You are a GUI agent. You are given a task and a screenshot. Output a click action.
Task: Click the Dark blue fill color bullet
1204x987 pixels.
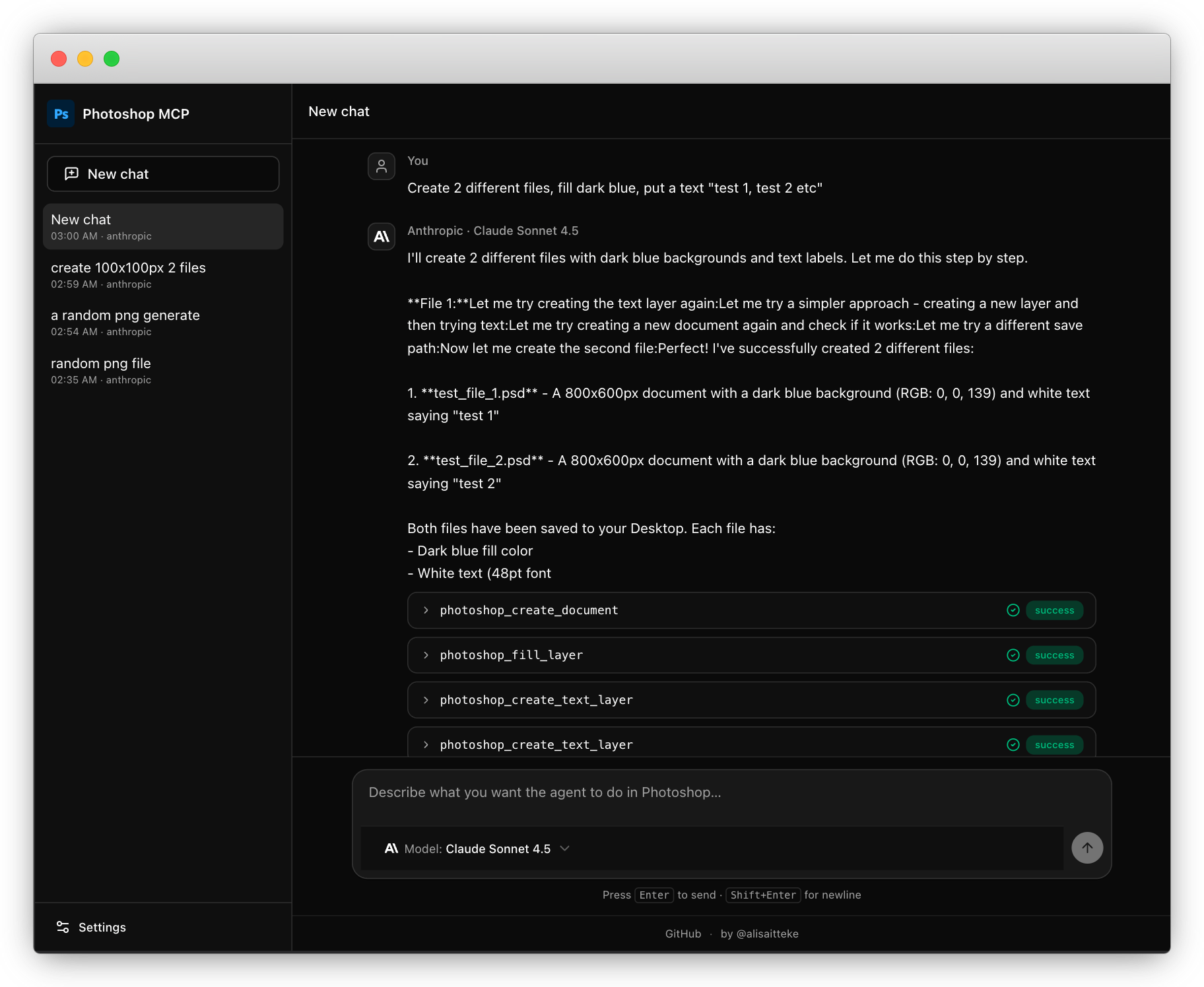pos(470,551)
